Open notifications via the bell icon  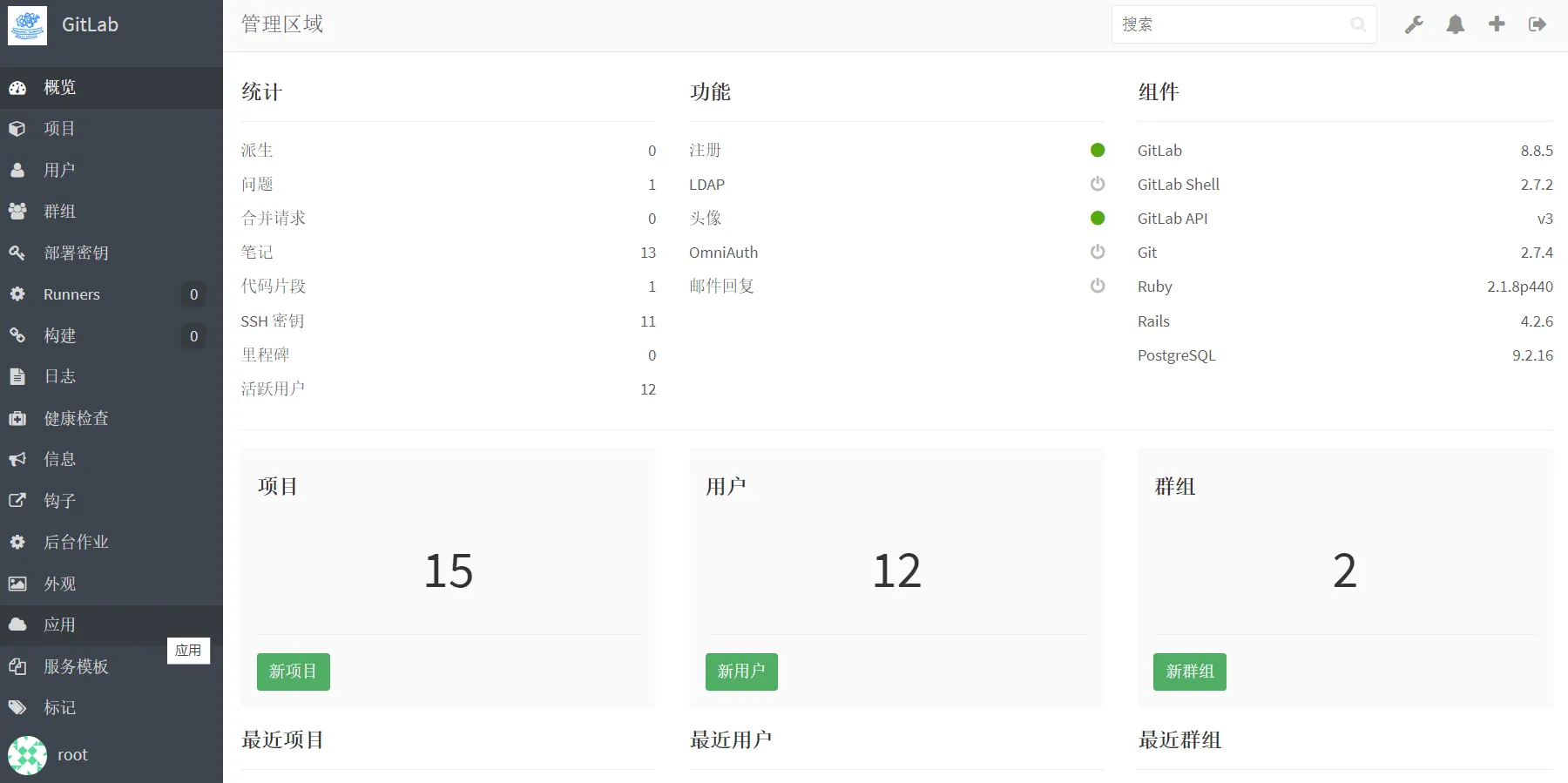coord(1455,24)
